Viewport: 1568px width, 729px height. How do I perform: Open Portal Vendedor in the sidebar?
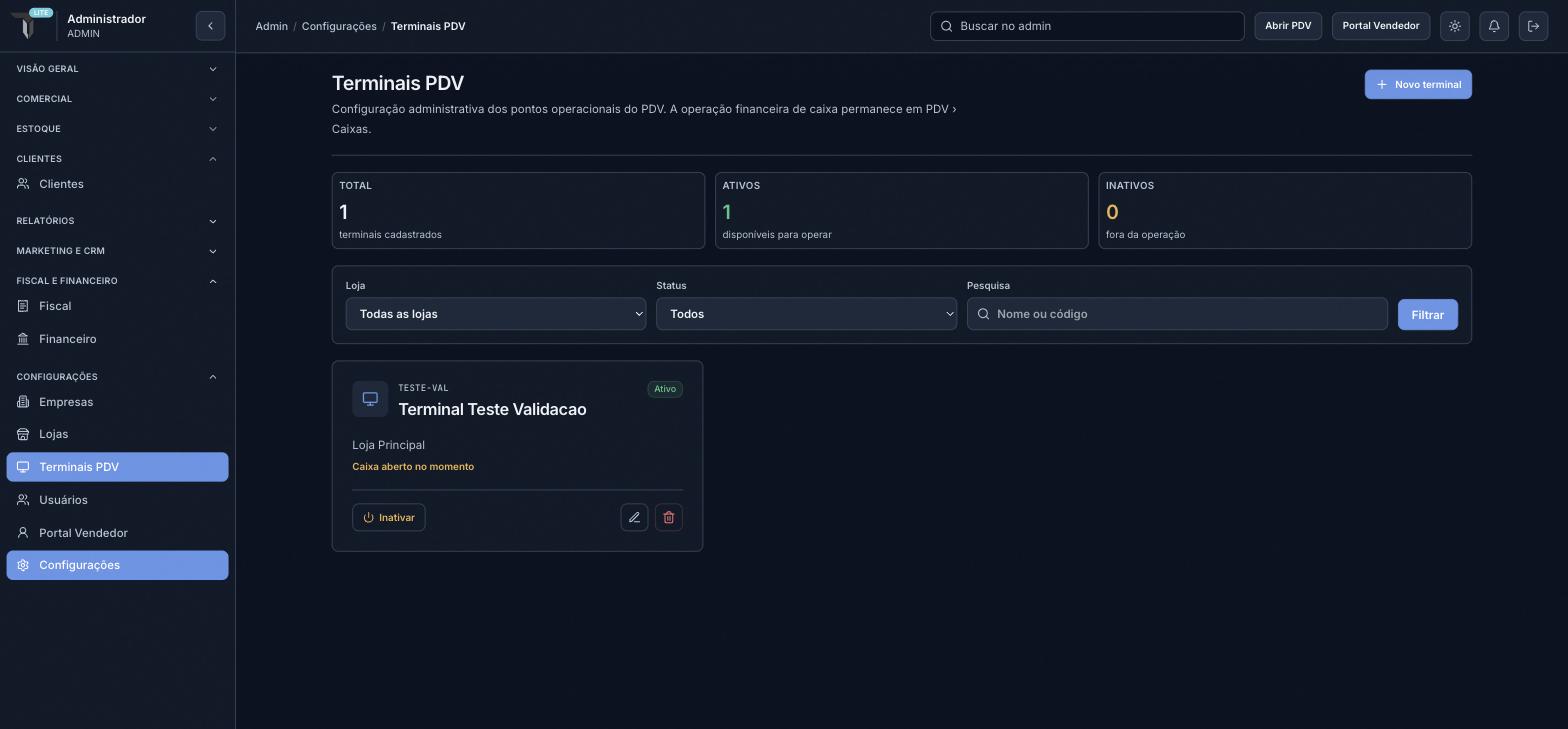117,533
